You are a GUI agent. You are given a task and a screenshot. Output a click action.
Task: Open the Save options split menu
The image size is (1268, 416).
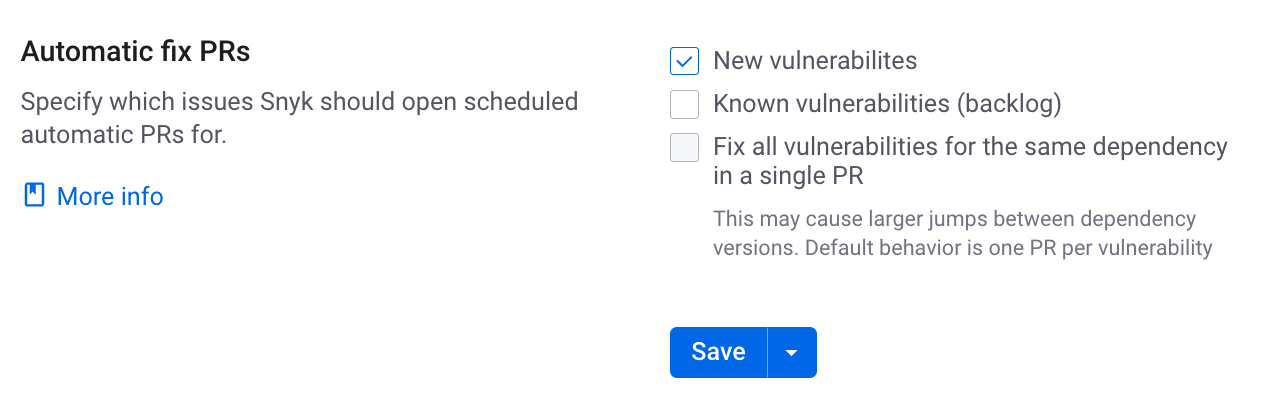(792, 352)
